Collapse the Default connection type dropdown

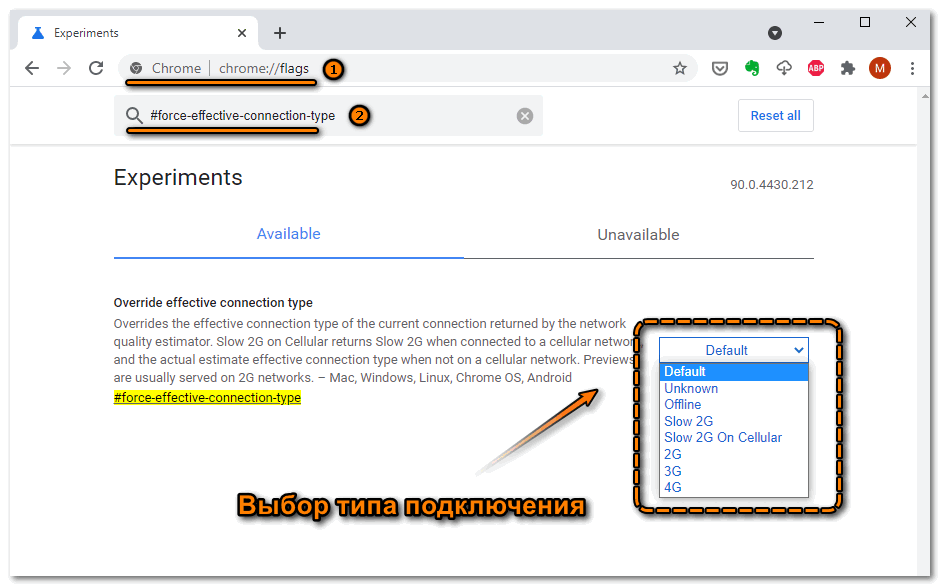(x=733, y=350)
